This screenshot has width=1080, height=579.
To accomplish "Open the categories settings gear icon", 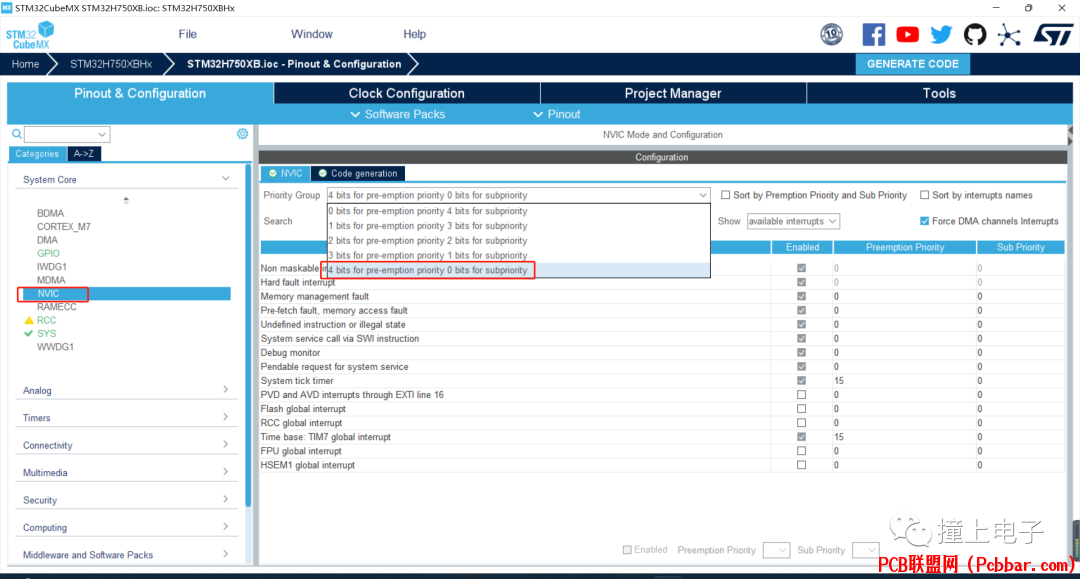I will (x=242, y=134).
